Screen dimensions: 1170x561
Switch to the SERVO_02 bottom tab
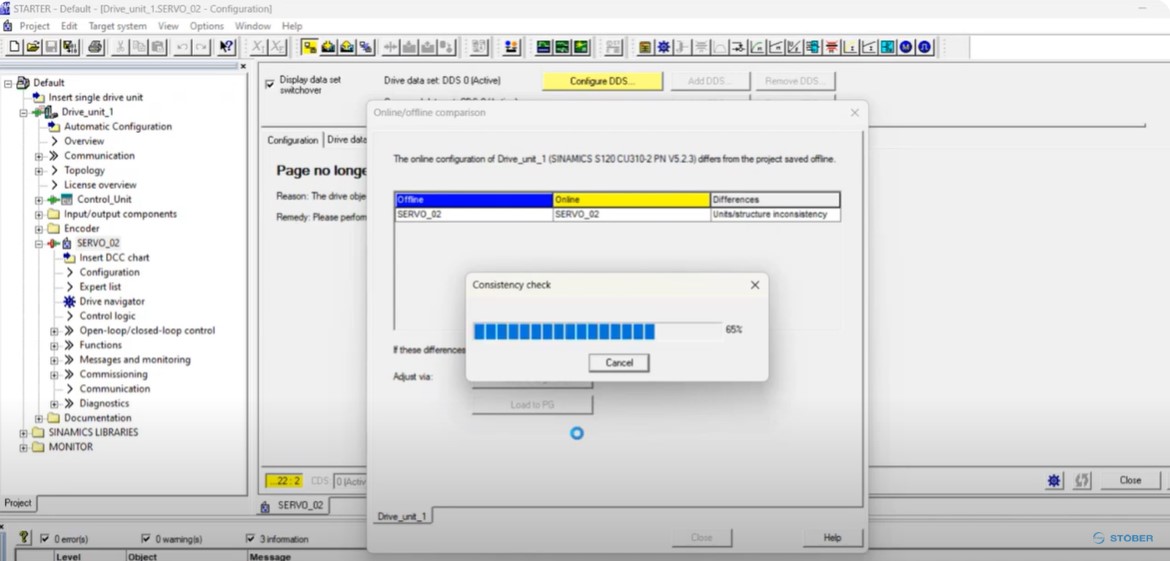click(293, 505)
